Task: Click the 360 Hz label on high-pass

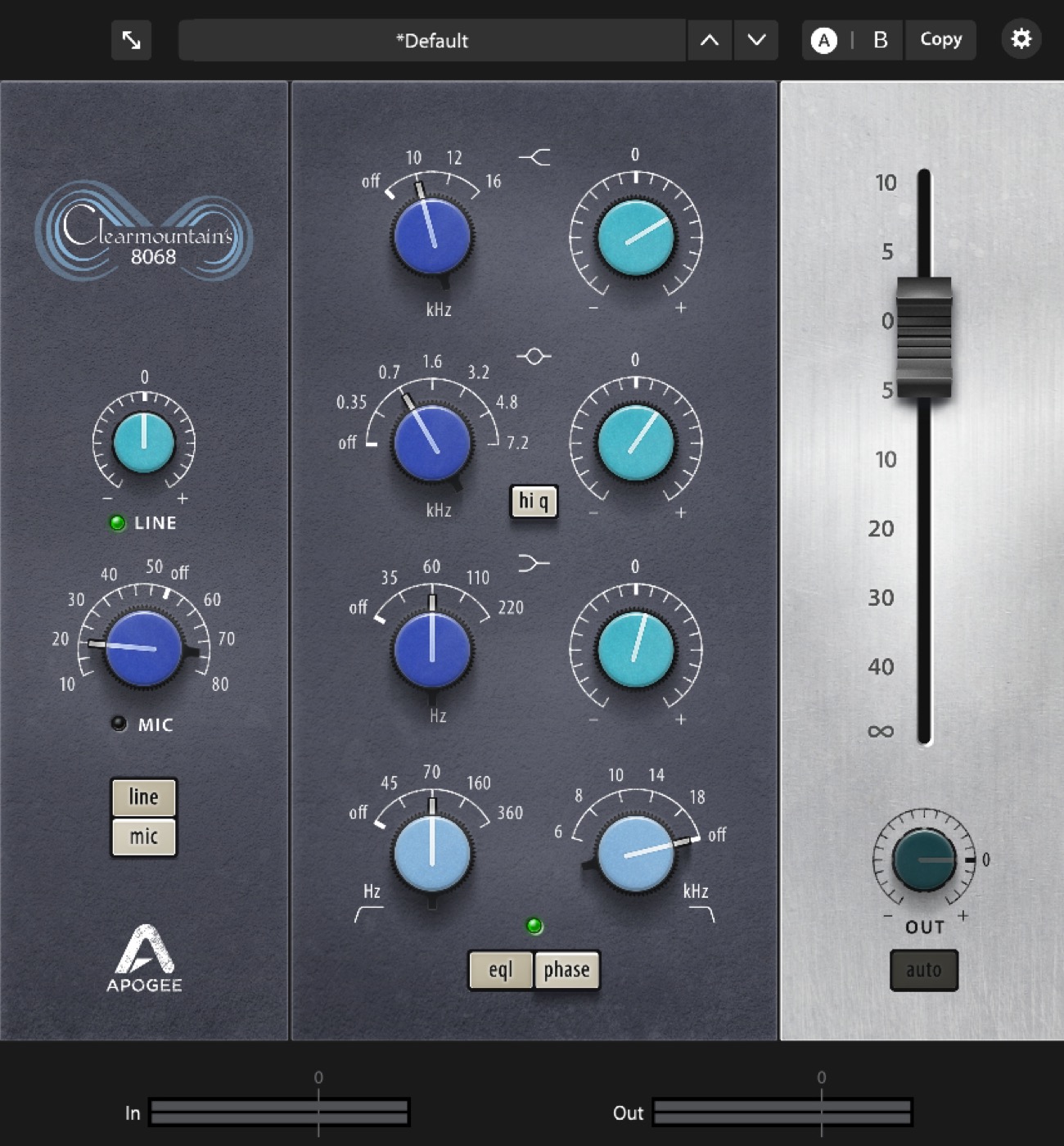Action: (510, 813)
